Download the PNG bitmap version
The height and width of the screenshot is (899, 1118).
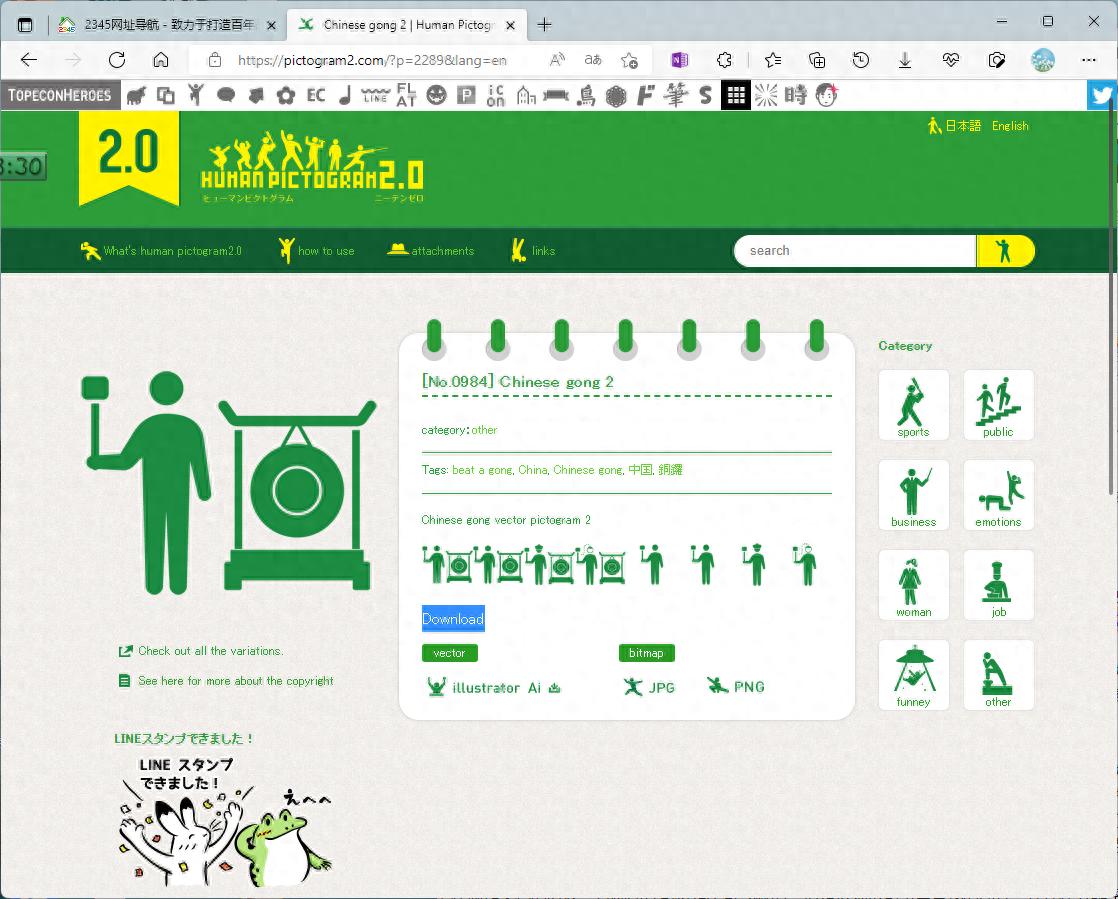(735, 687)
